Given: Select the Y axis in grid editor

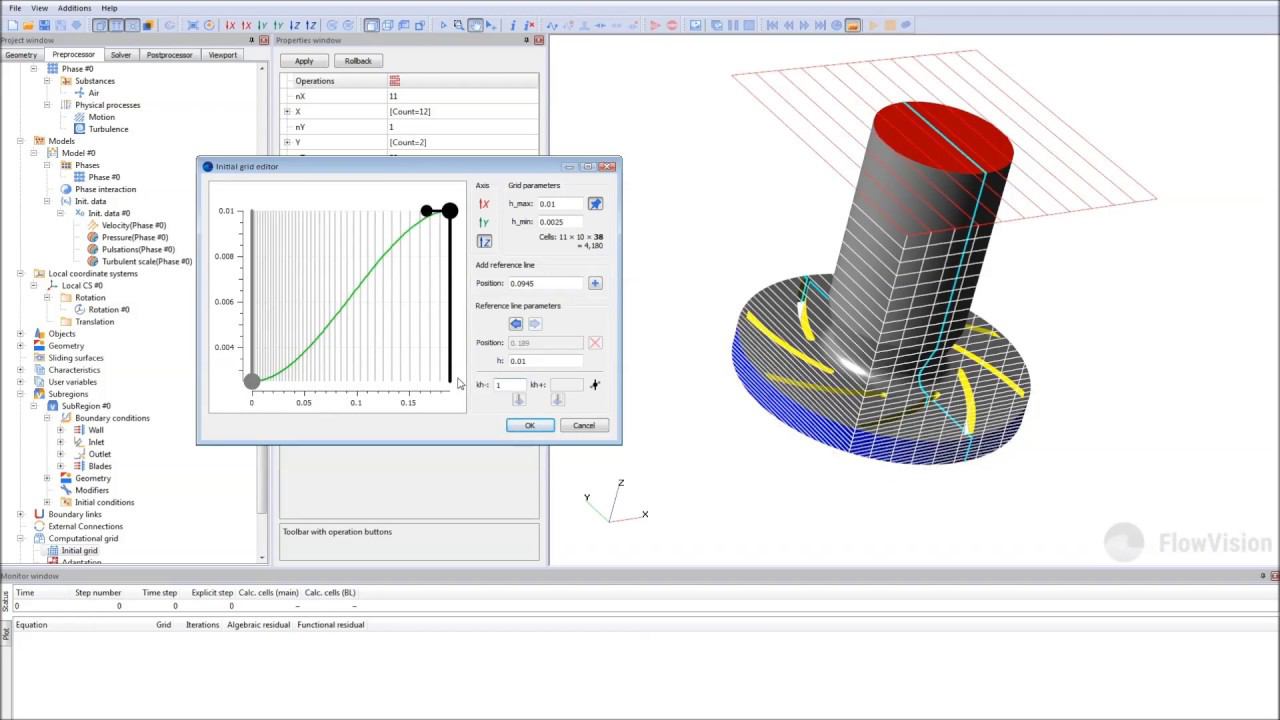Looking at the screenshot, I should (x=484, y=222).
